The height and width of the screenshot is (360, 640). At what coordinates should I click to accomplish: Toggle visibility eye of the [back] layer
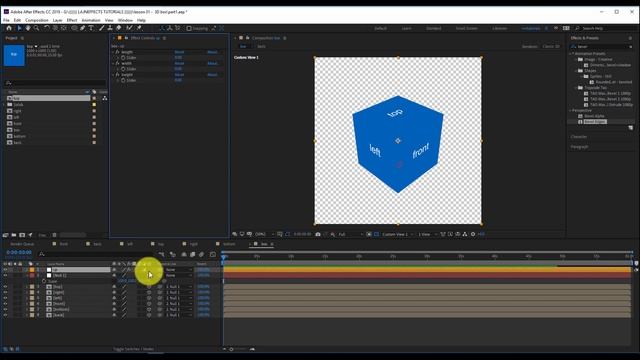tap(5, 315)
